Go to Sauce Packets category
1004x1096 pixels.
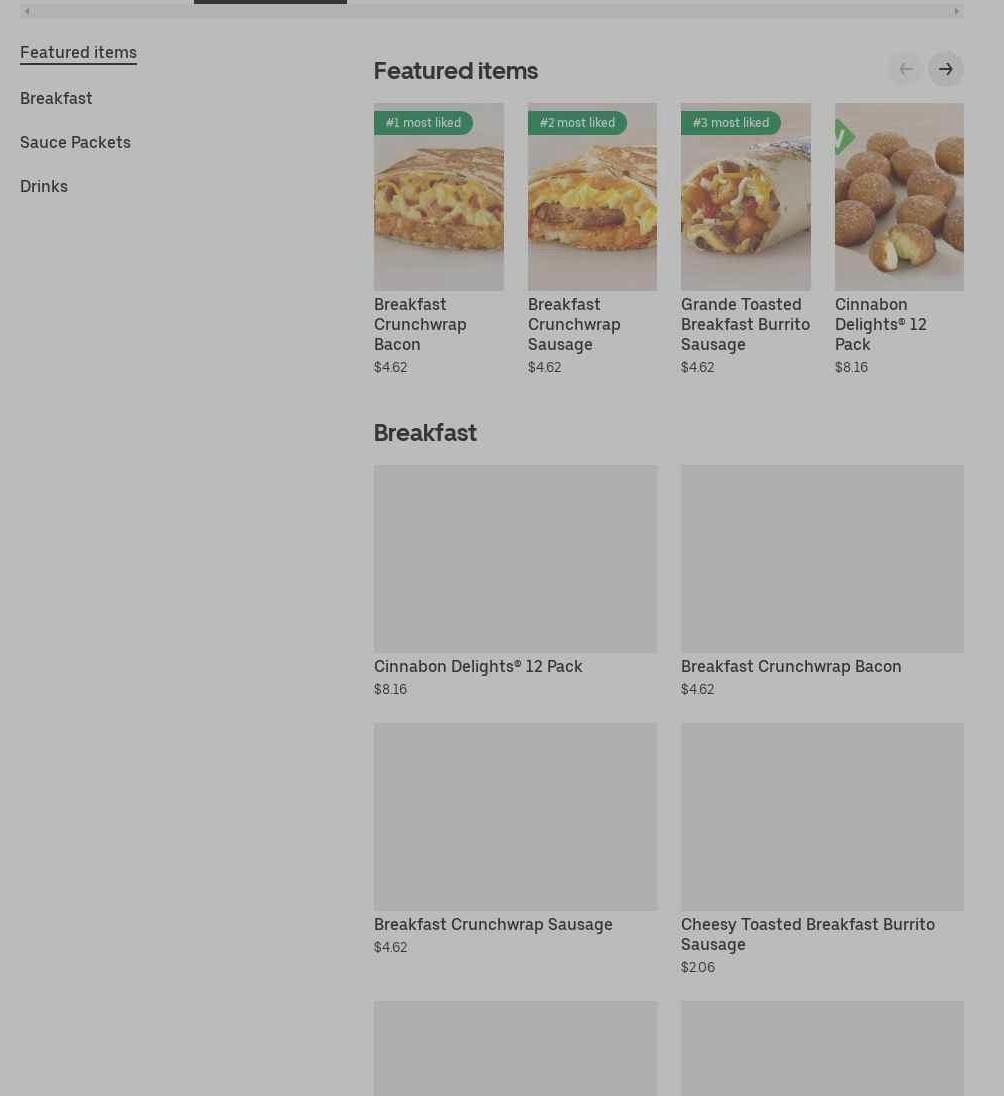[x=76, y=143]
